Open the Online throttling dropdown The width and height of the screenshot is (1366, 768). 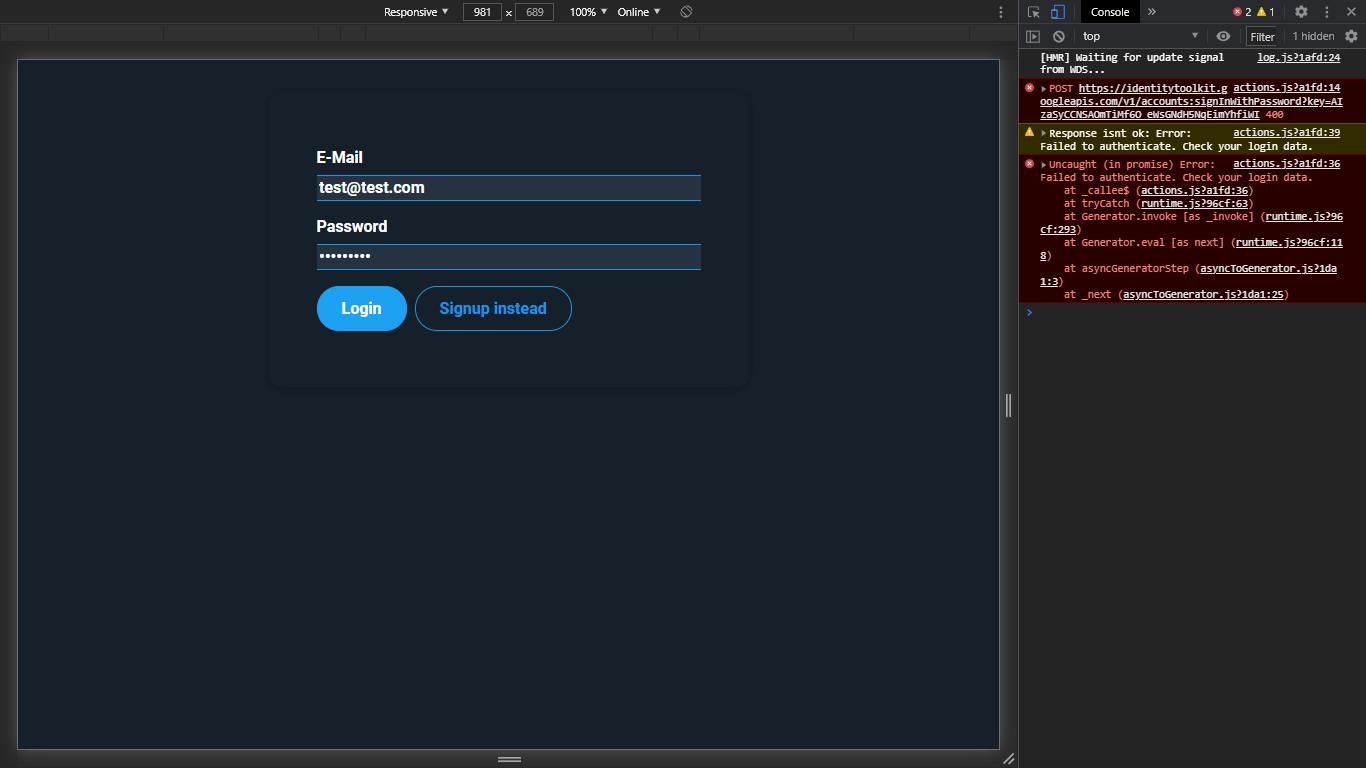(x=639, y=12)
